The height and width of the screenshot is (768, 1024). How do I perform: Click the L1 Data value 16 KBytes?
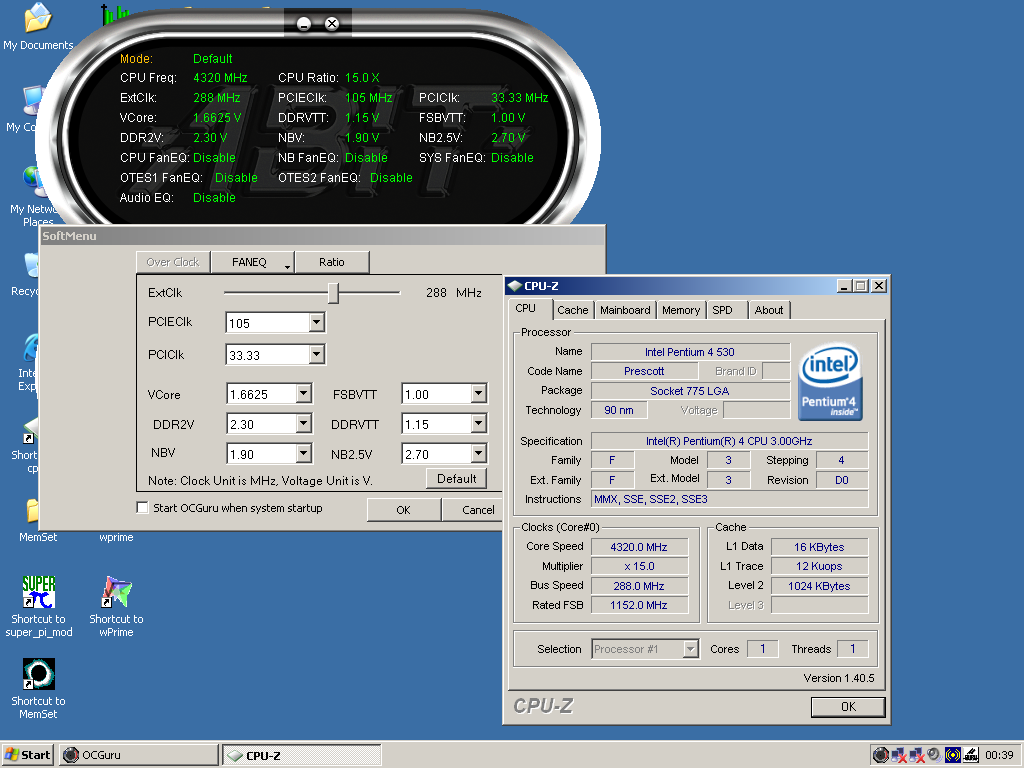coord(820,547)
